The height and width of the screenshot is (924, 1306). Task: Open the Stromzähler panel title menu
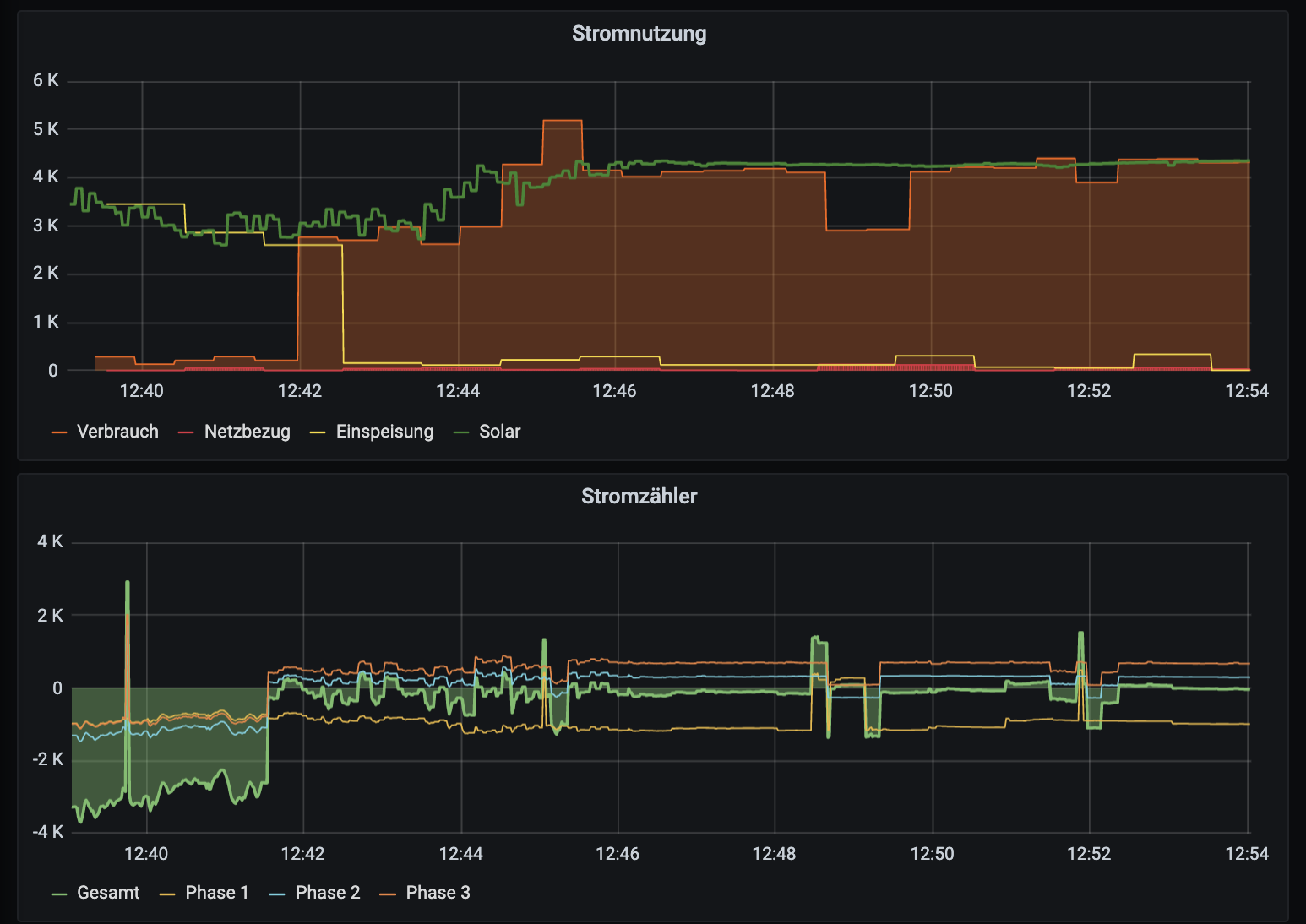(x=639, y=497)
